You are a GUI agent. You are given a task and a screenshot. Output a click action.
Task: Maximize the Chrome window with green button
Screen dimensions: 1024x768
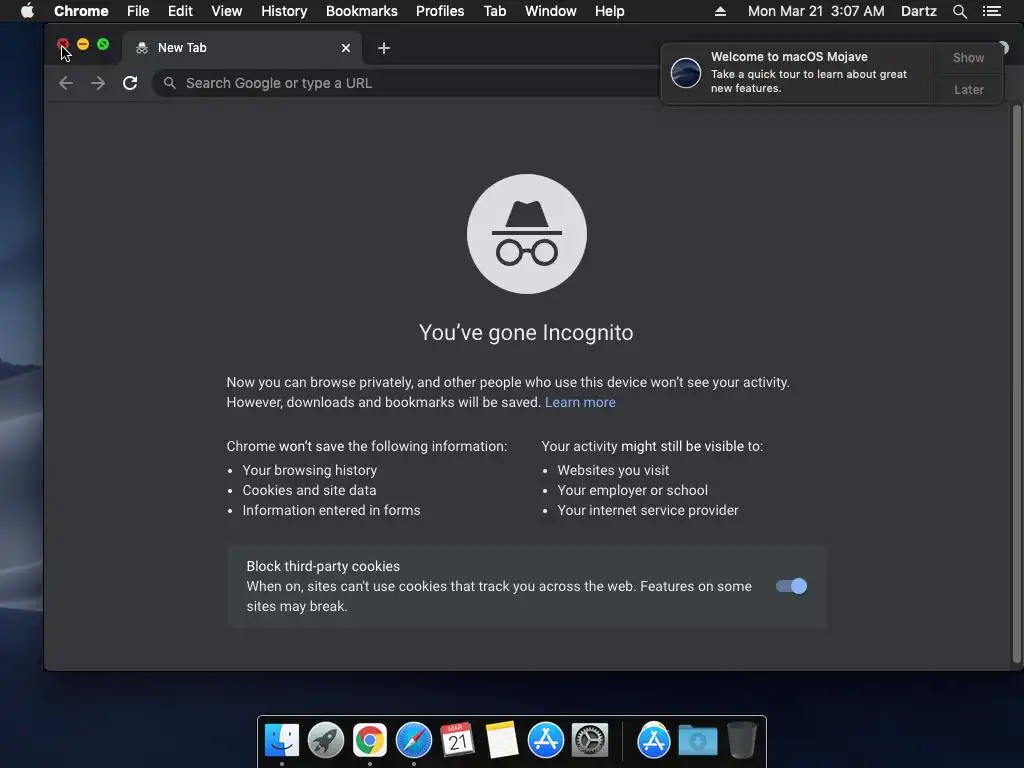point(103,44)
